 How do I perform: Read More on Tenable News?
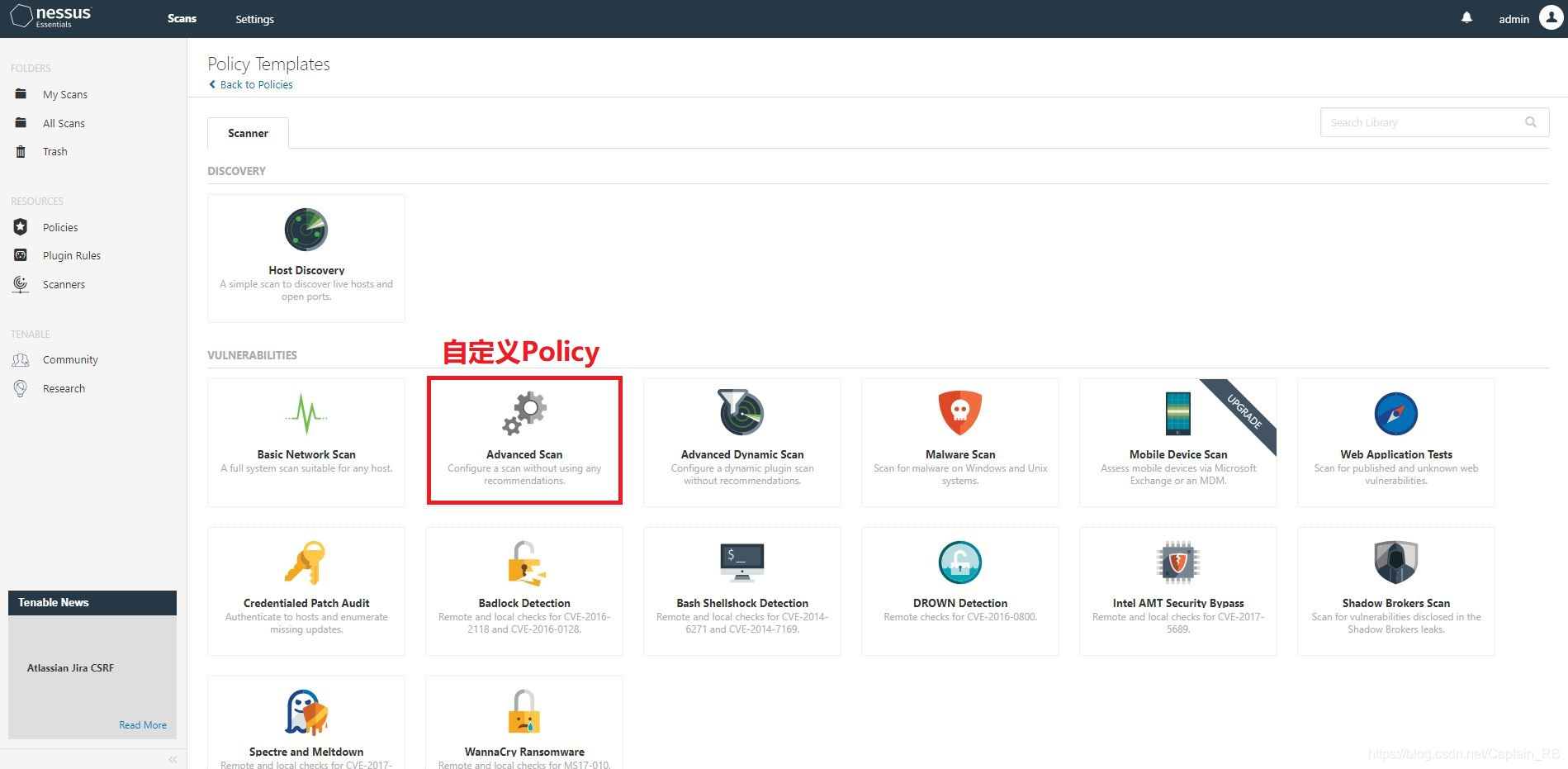143,725
